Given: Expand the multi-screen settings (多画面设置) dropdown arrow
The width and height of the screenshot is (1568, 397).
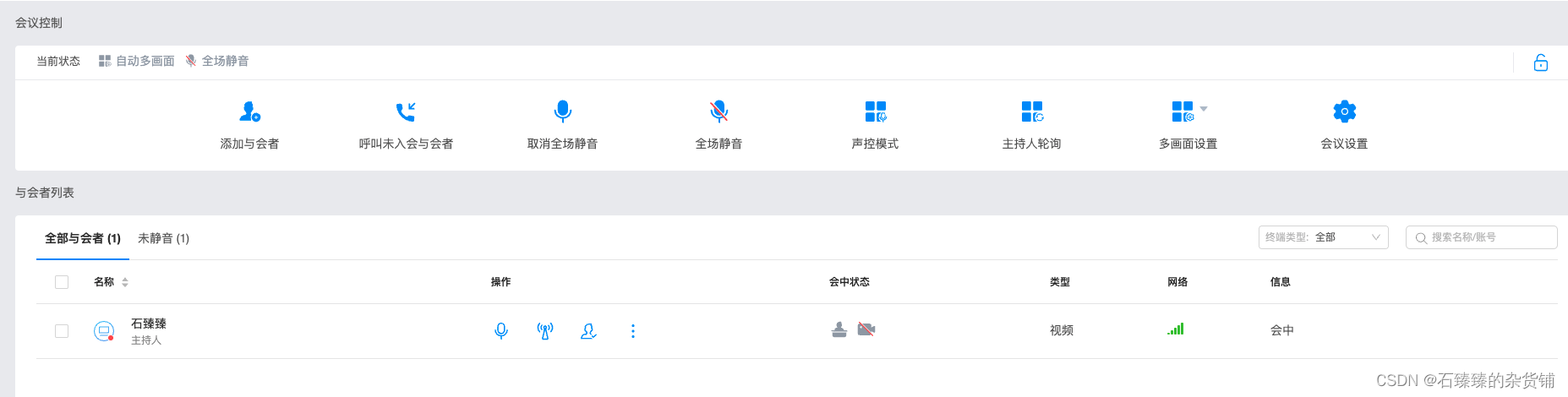Looking at the screenshot, I should tap(1204, 109).
